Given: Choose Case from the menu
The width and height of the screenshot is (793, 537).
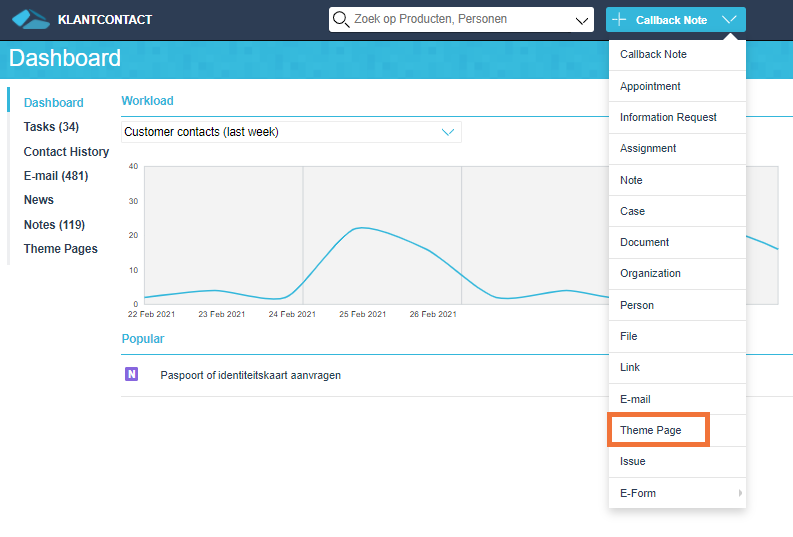Looking at the screenshot, I should [677, 211].
